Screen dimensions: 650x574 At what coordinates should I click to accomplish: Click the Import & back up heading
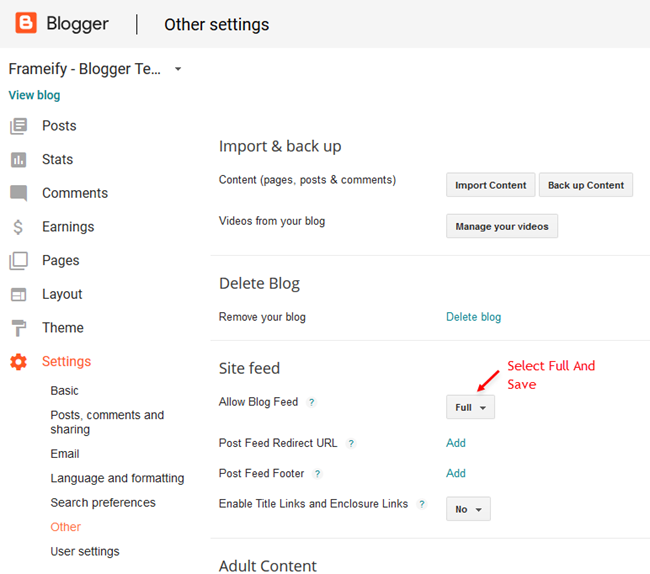point(280,147)
